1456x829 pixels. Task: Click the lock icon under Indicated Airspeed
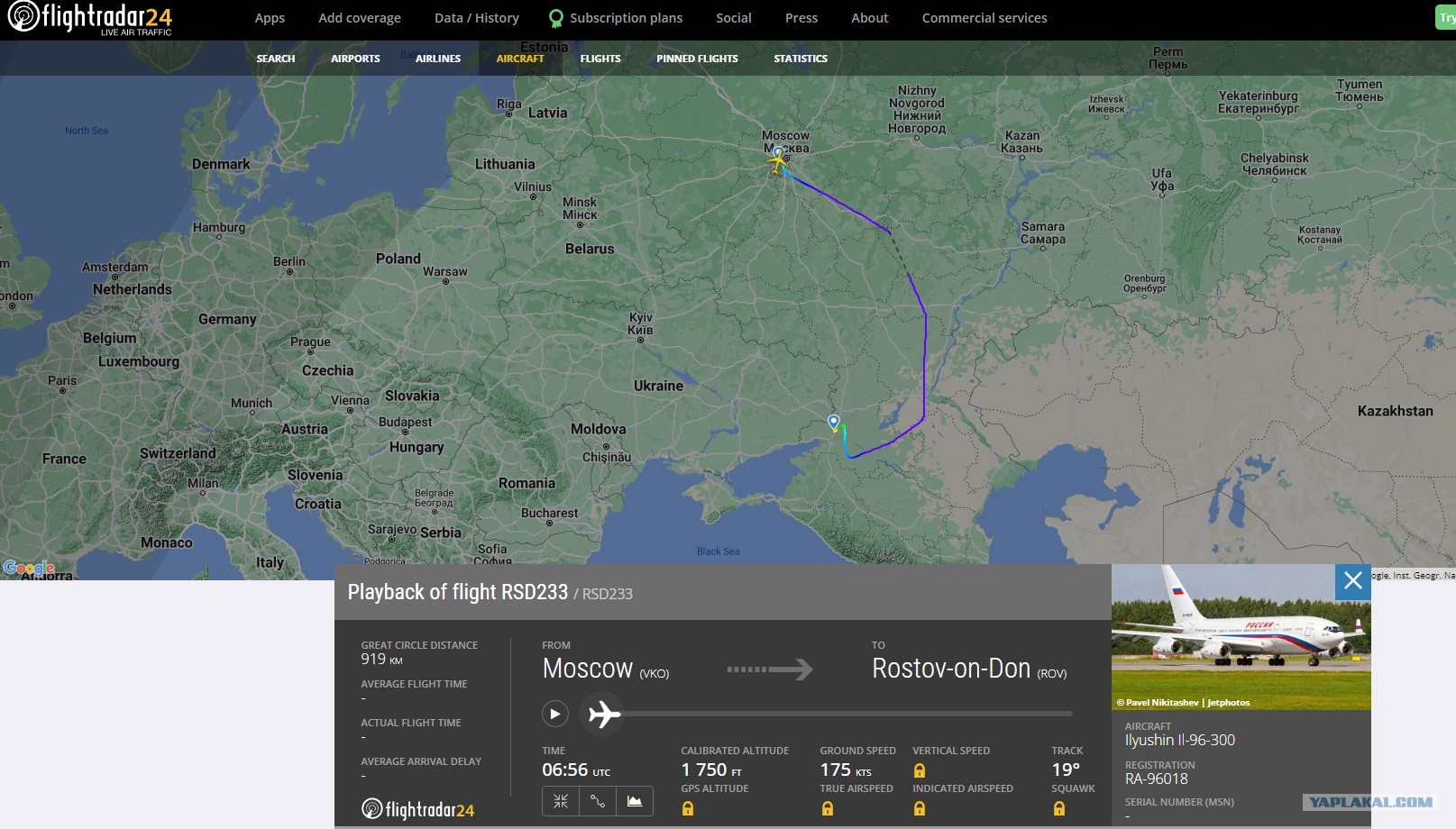pyautogui.click(x=920, y=808)
